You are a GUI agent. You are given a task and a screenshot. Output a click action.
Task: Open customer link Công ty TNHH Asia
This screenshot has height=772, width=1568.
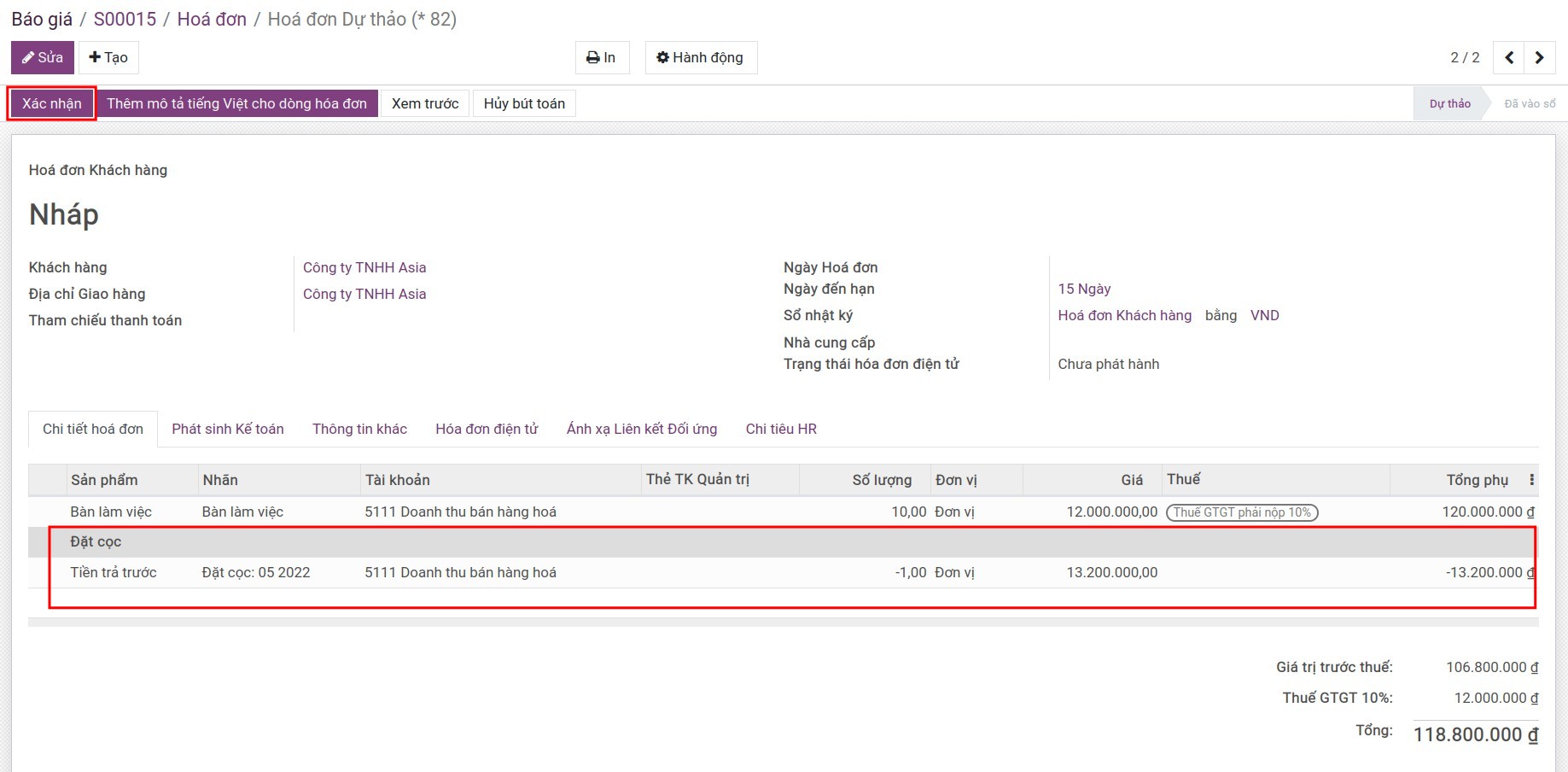364,267
